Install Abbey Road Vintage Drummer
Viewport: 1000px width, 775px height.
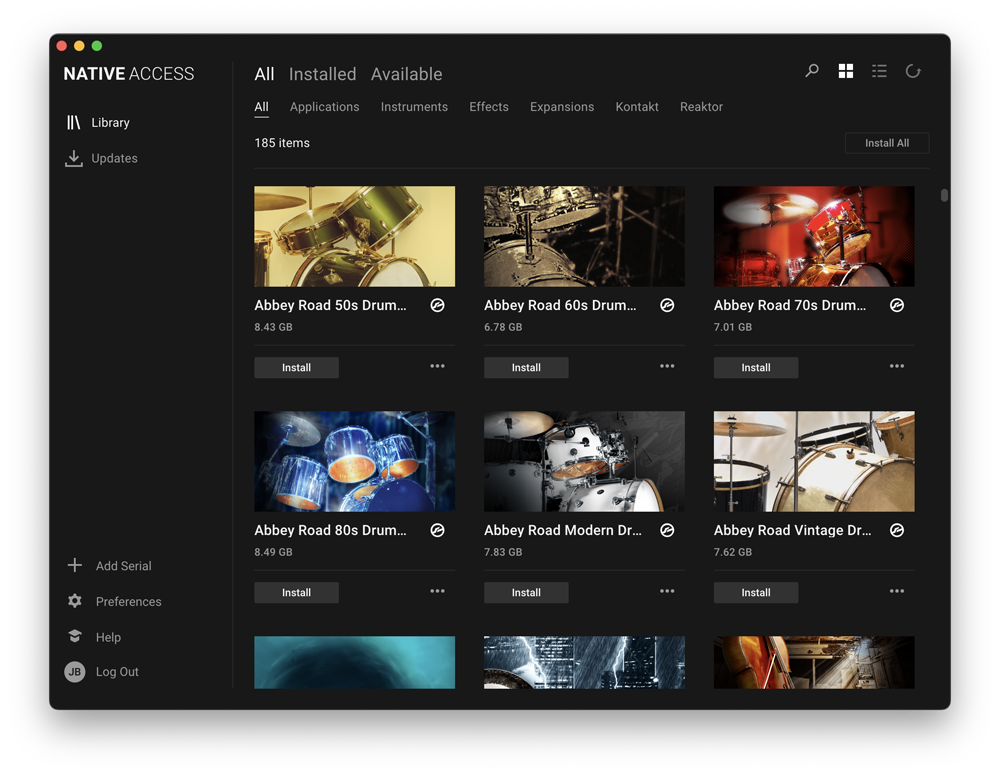[756, 593]
